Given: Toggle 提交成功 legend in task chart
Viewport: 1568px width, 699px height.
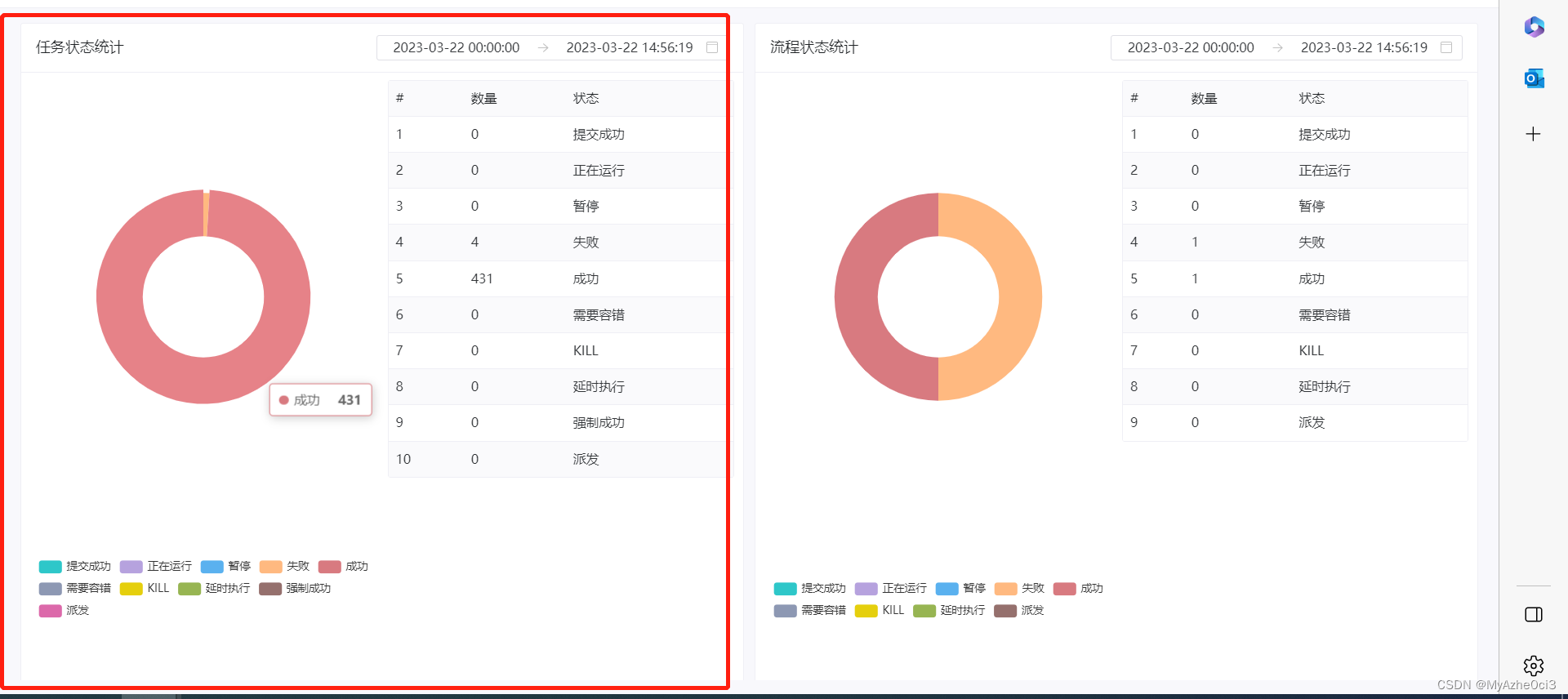Looking at the screenshot, I should pos(75,566).
